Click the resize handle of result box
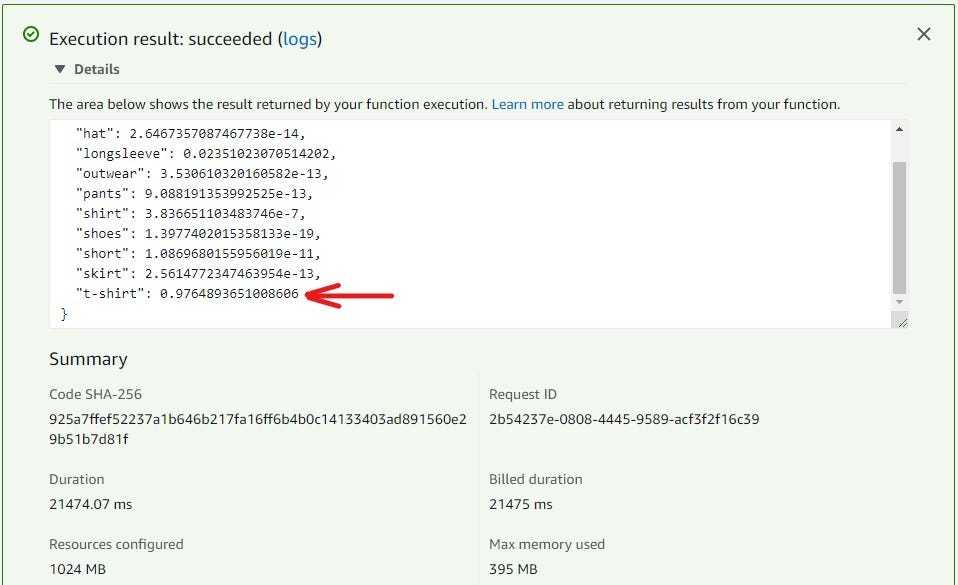 click(x=902, y=321)
